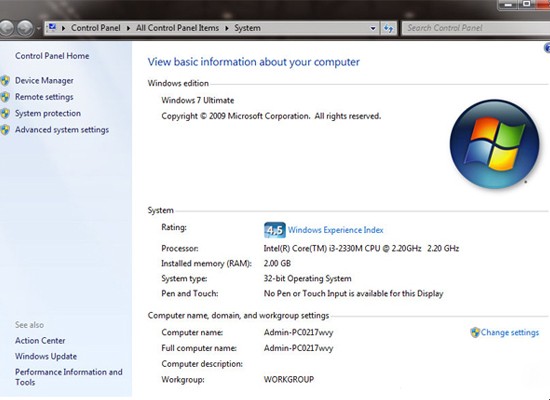Expand arrow after All Control Panel Items
This screenshot has width=550, height=400.
(227, 28)
